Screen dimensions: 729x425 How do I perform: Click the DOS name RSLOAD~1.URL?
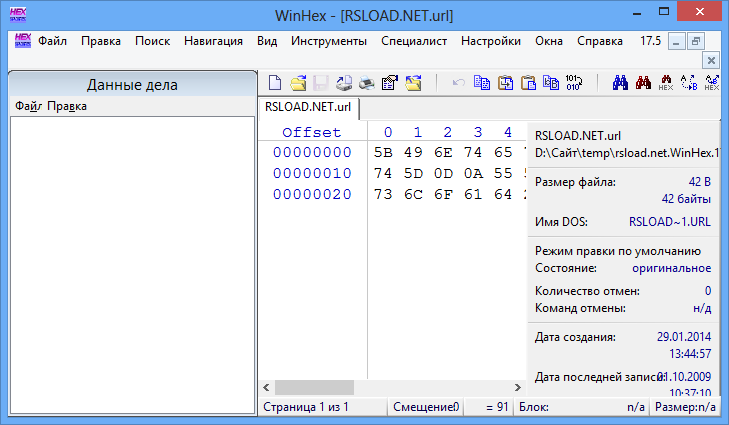(669, 222)
